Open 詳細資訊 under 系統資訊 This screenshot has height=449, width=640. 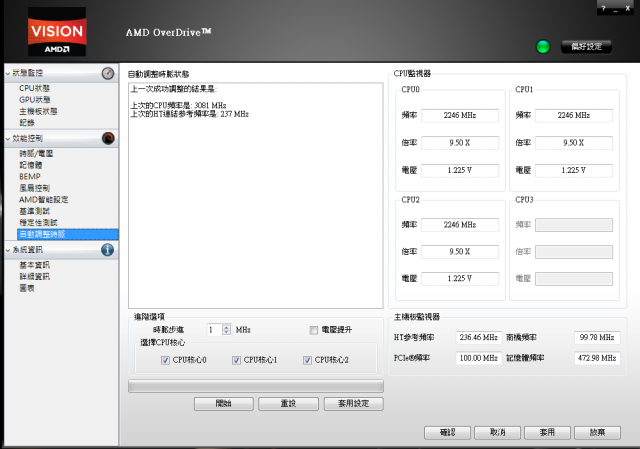pos(35,276)
